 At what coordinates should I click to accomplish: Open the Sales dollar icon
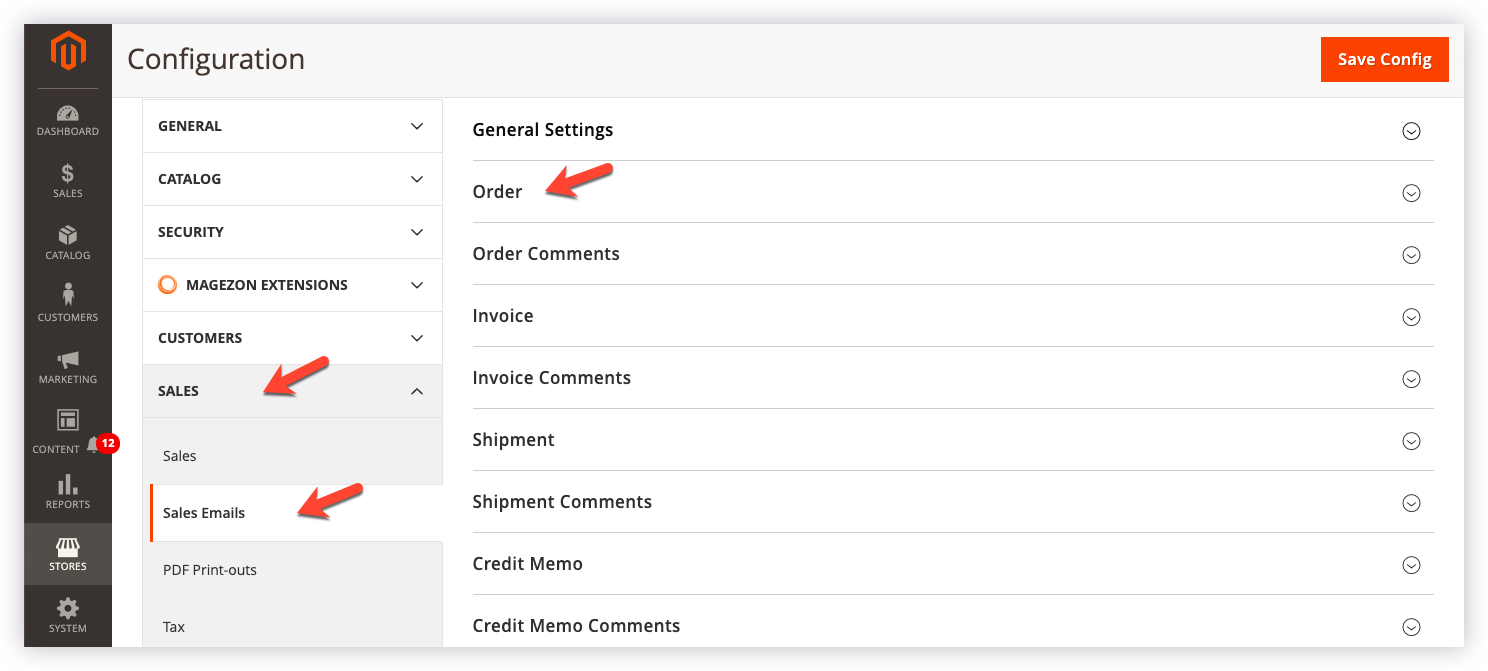[68, 174]
